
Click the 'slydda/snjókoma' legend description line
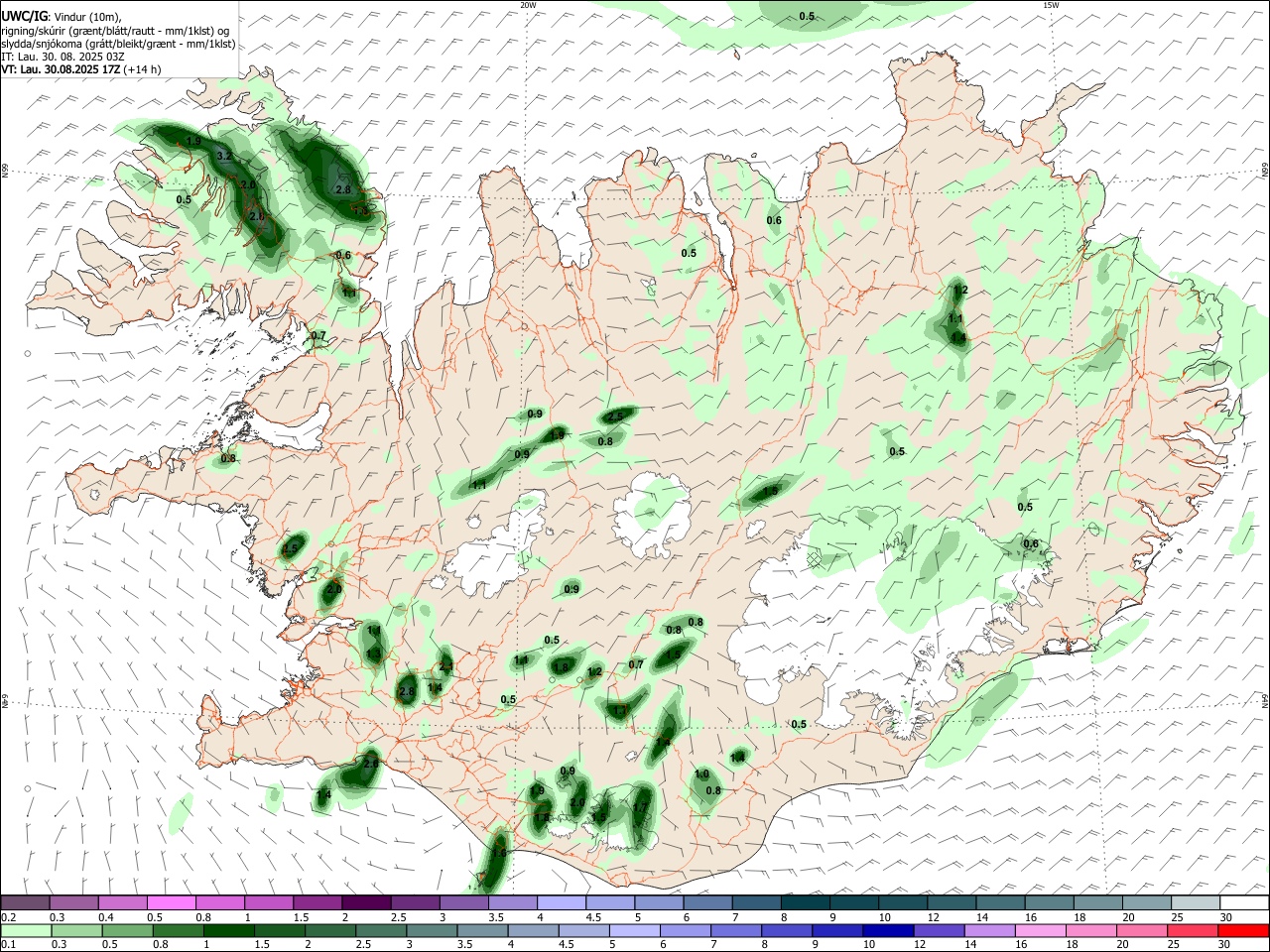(x=118, y=44)
